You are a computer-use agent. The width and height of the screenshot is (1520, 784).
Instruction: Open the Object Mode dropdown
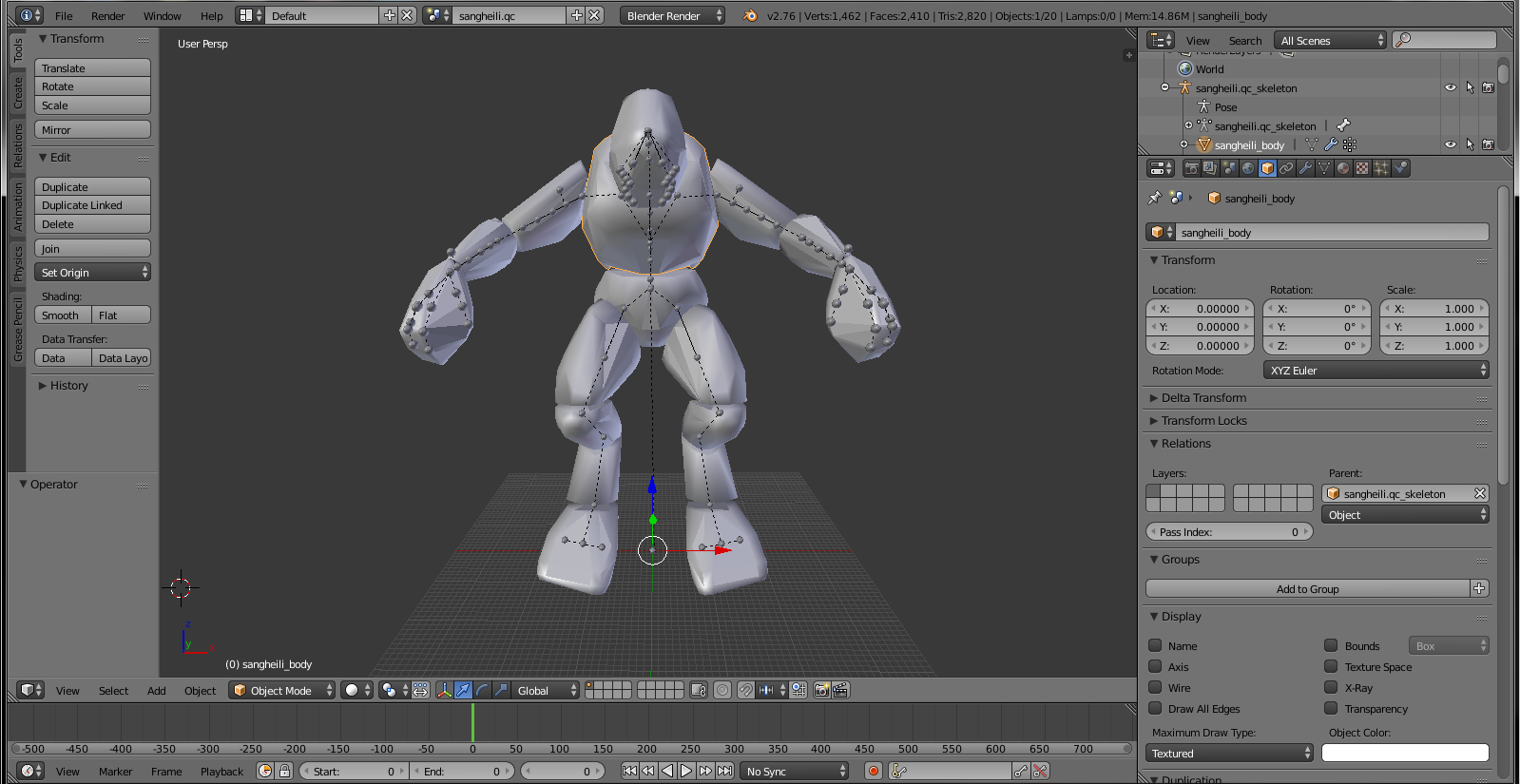click(282, 690)
